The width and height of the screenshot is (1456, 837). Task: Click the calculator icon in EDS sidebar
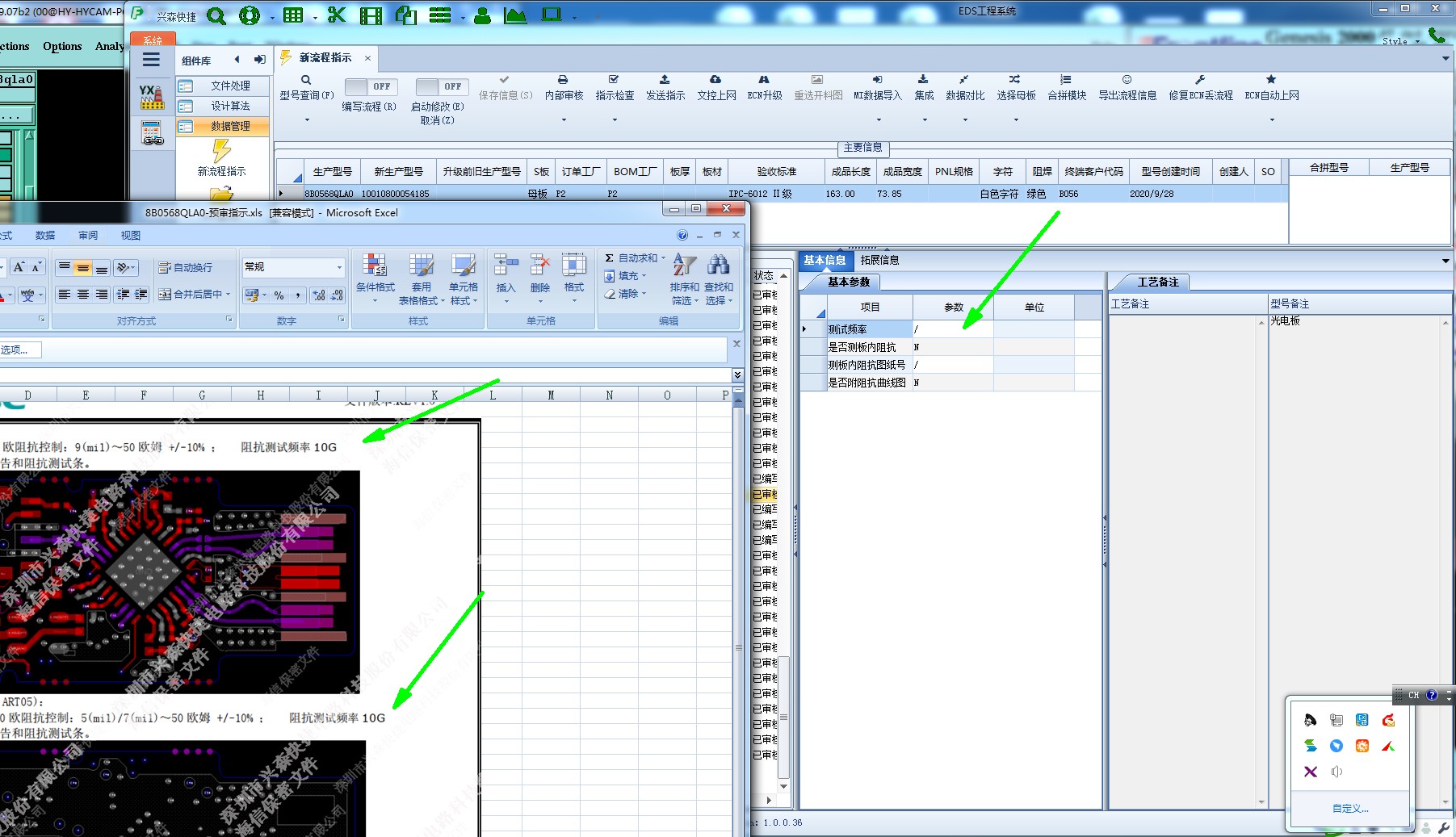pyautogui.click(x=153, y=133)
